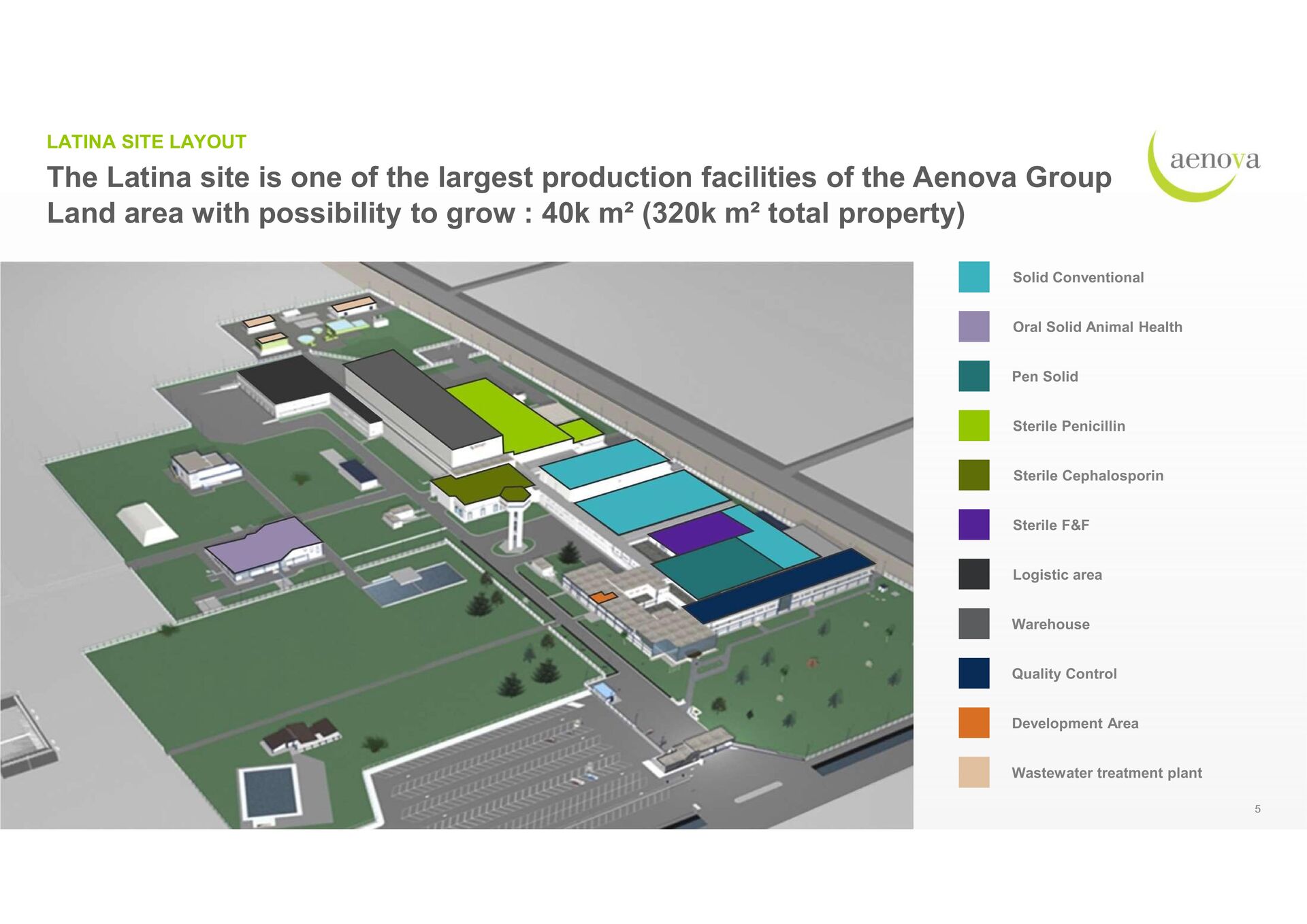Viewport: 1307px width, 924px height.
Task: Click the water tower on the site map
Action: click(x=515, y=521)
